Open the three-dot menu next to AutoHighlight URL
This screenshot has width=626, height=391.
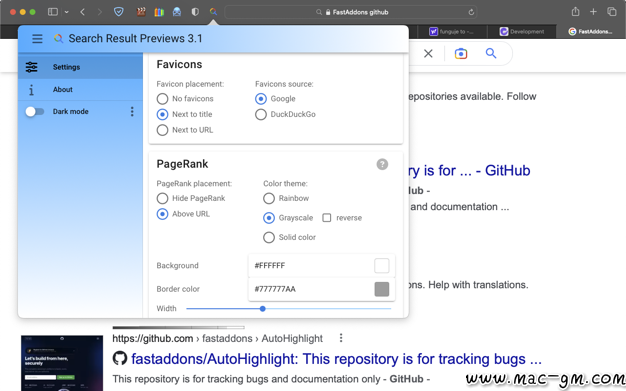point(341,338)
